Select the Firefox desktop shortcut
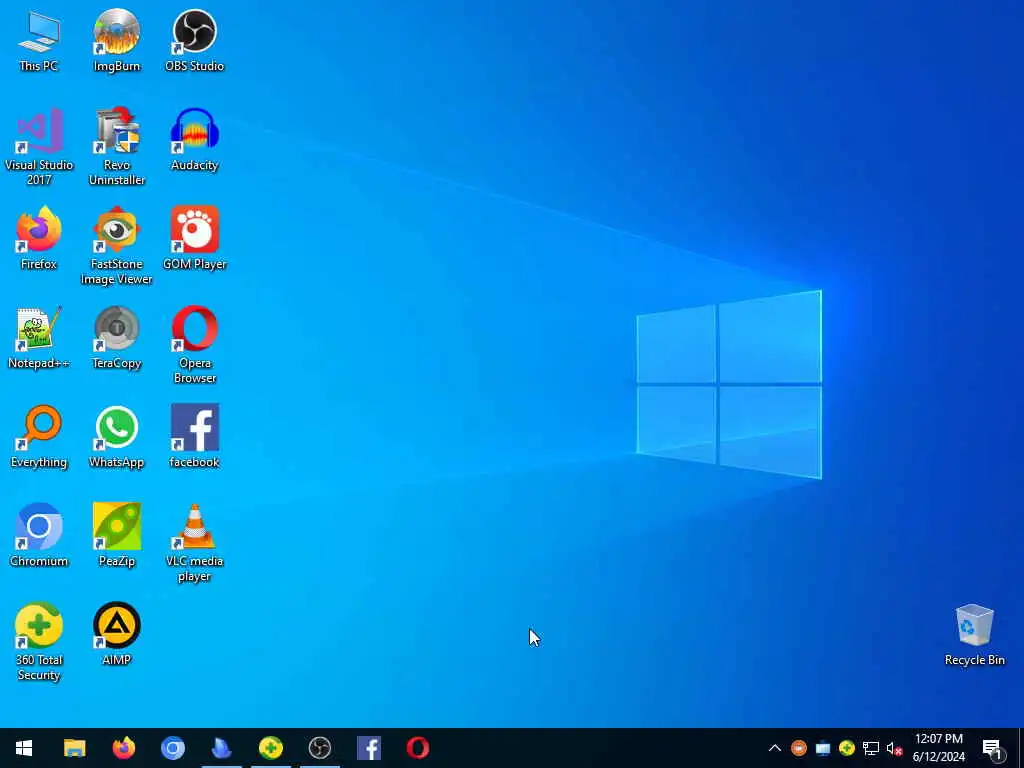Image resolution: width=1024 pixels, height=768 pixels. [x=39, y=238]
